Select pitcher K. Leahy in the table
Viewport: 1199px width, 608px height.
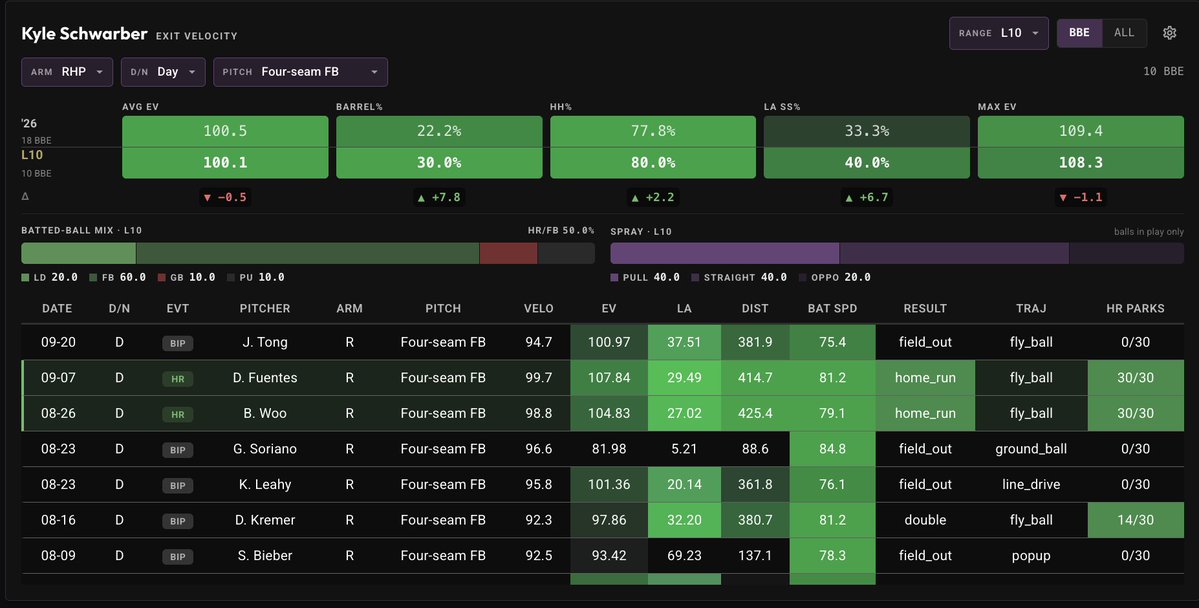[x=265, y=484]
